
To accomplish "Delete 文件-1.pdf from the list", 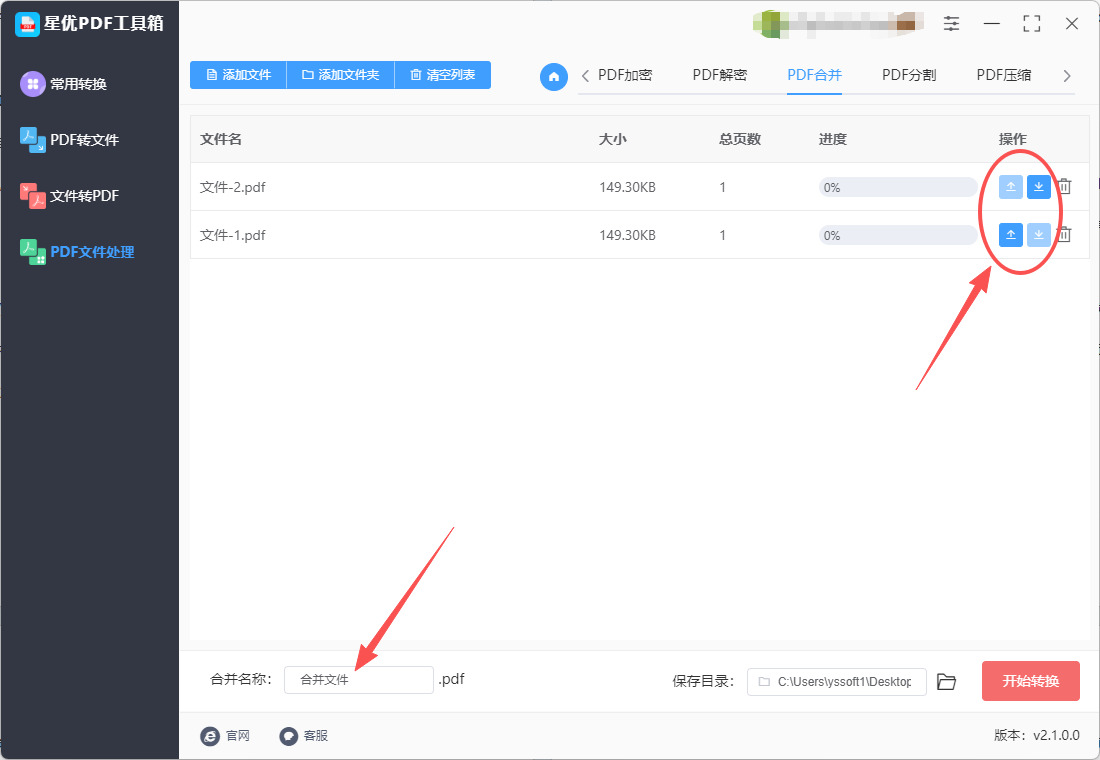I will (x=1064, y=234).
